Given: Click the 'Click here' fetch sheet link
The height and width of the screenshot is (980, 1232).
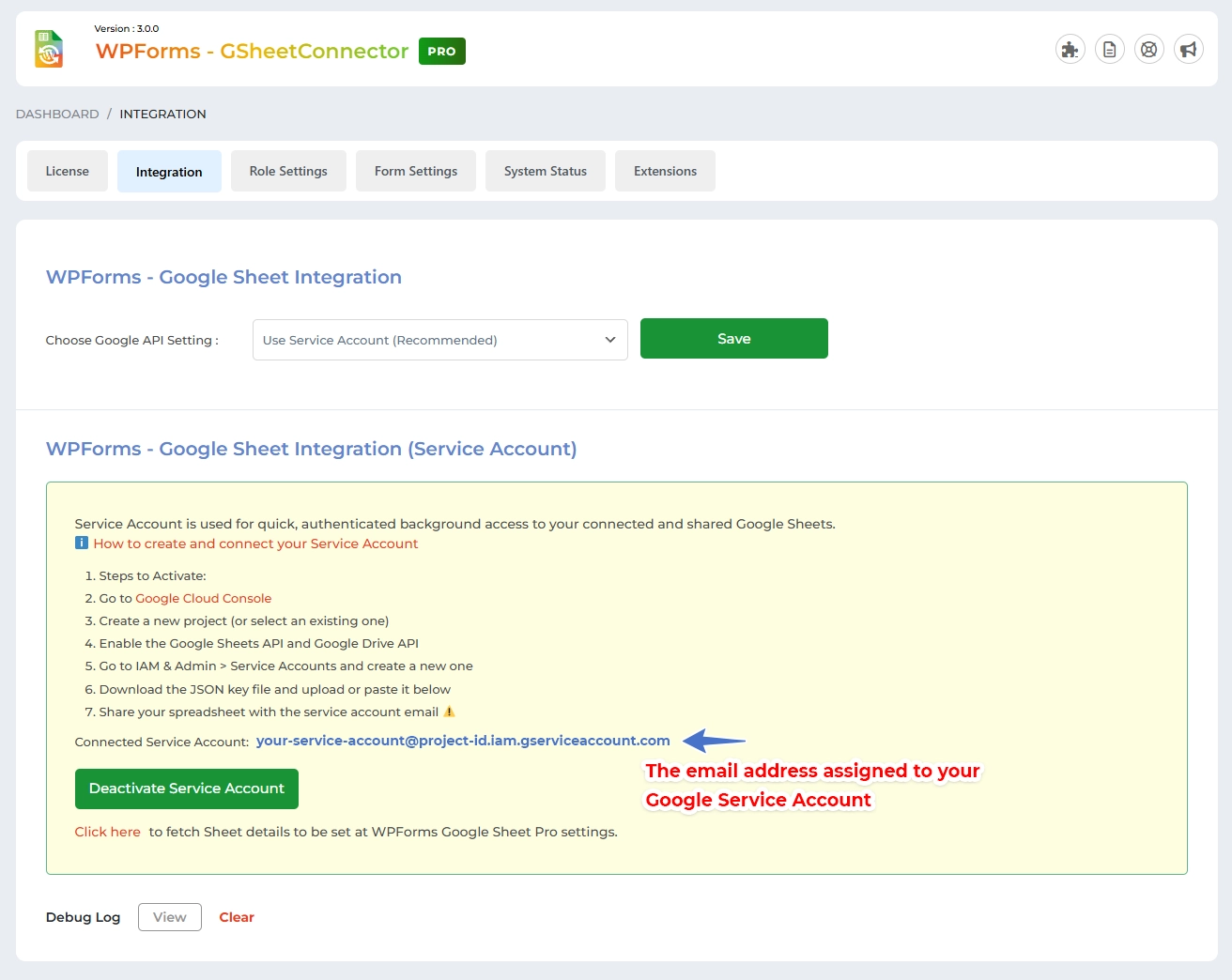Looking at the screenshot, I should pos(107,832).
